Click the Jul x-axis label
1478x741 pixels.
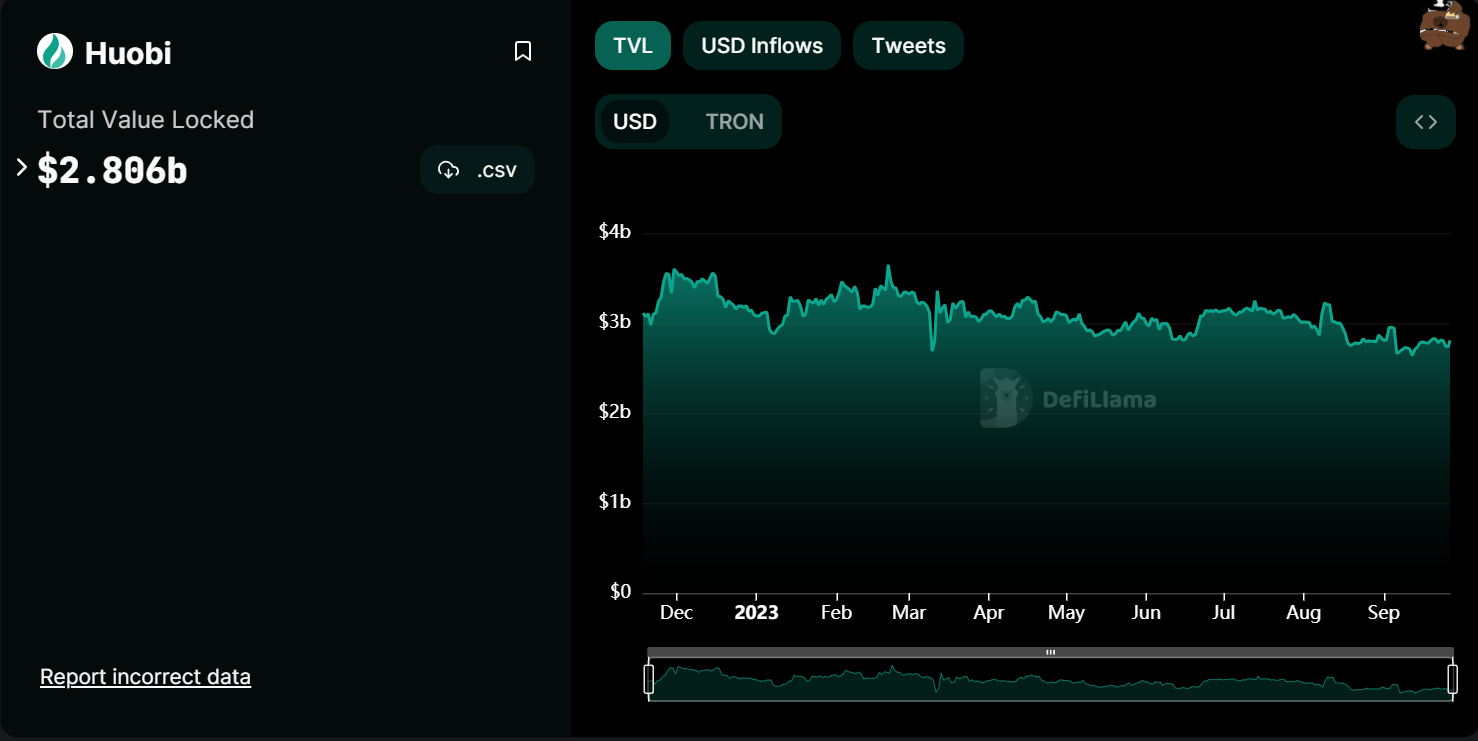point(1224,613)
